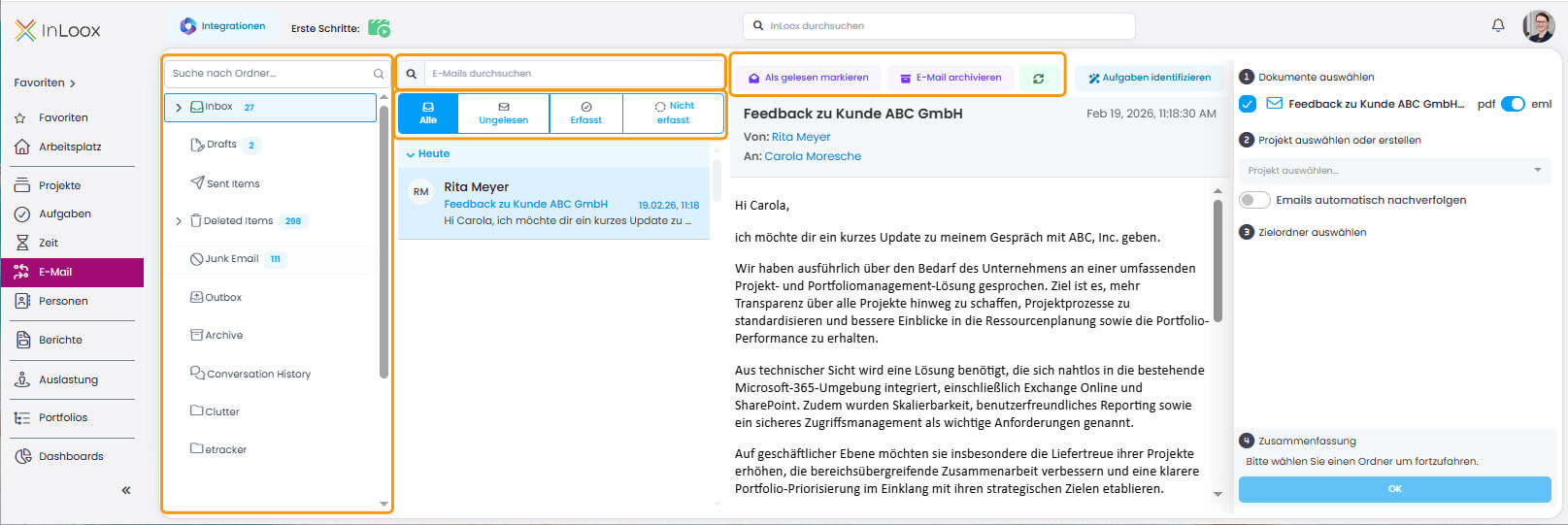Select the Drafts folder
This screenshot has width=1568, height=525.
pos(222,145)
